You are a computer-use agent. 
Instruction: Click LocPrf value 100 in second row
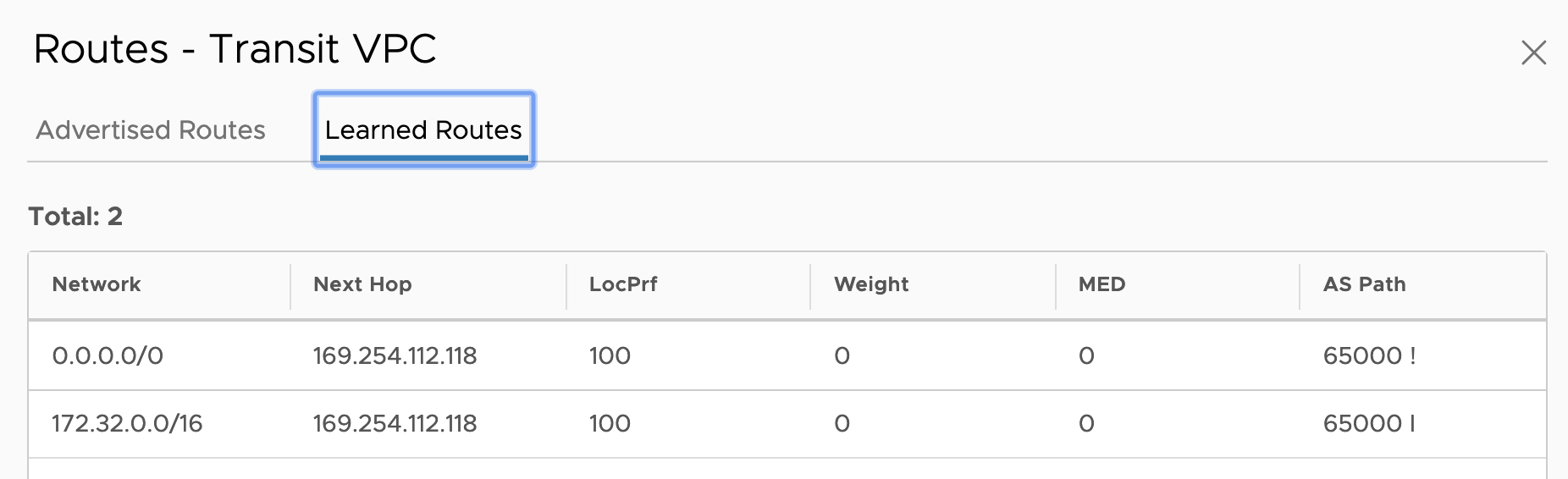(610, 423)
